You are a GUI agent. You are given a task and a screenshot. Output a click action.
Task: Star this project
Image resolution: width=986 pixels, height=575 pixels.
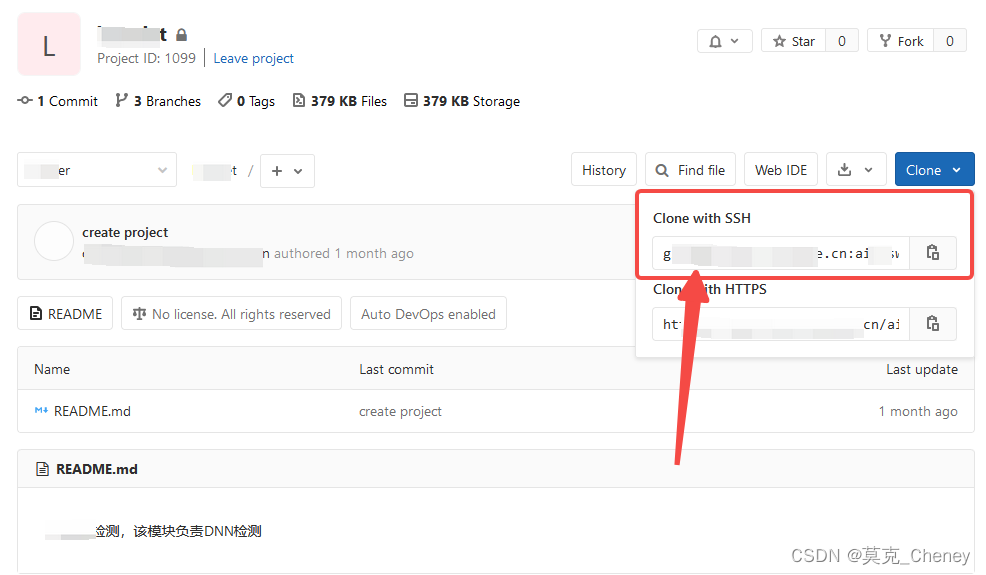tap(794, 42)
